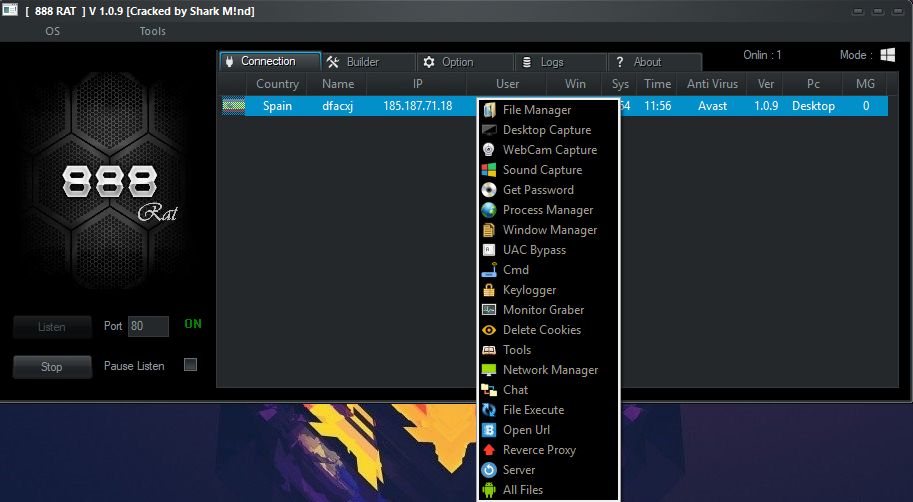The width and height of the screenshot is (913, 502).
Task: Open Process Manager via its globe icon
Action: pyautogui.click(x=489, y=210)
